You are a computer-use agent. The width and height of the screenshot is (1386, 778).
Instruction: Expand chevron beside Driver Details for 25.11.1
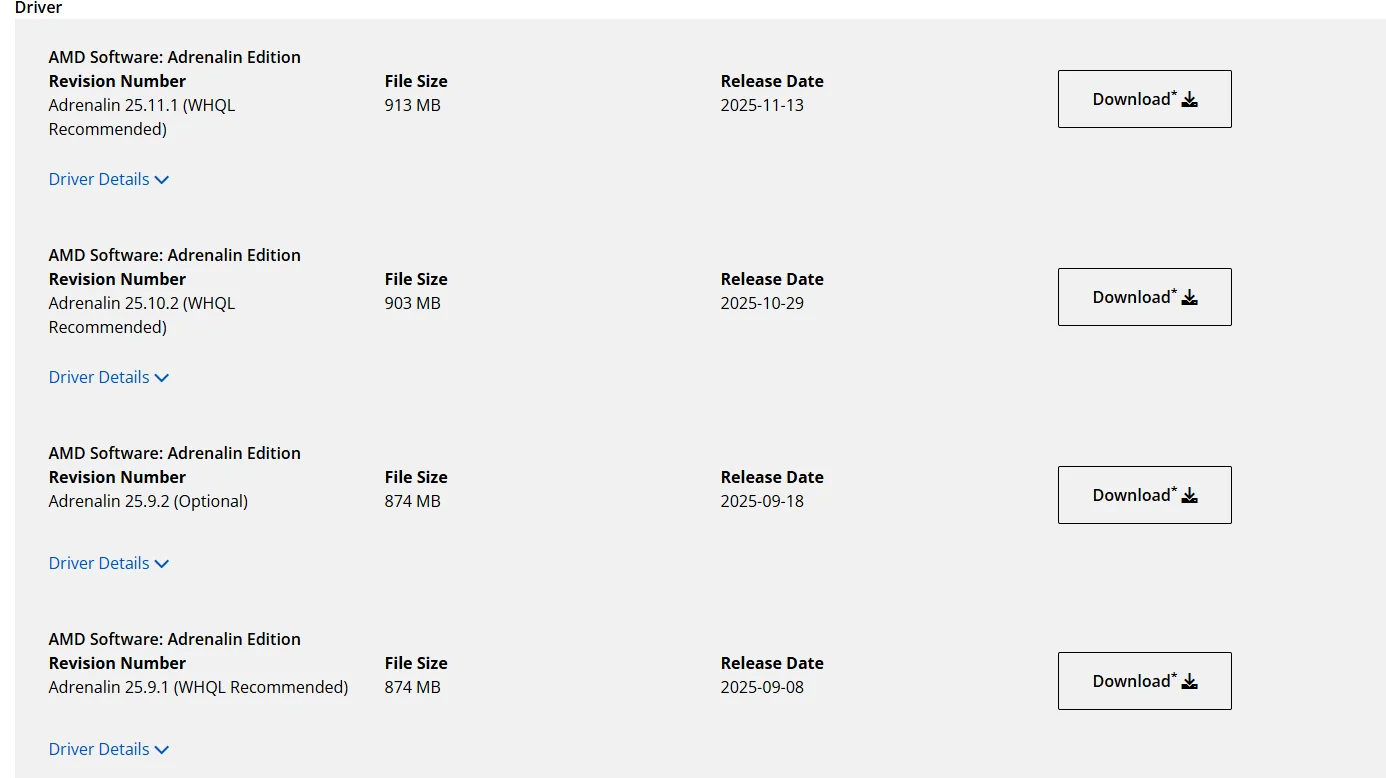162,180
